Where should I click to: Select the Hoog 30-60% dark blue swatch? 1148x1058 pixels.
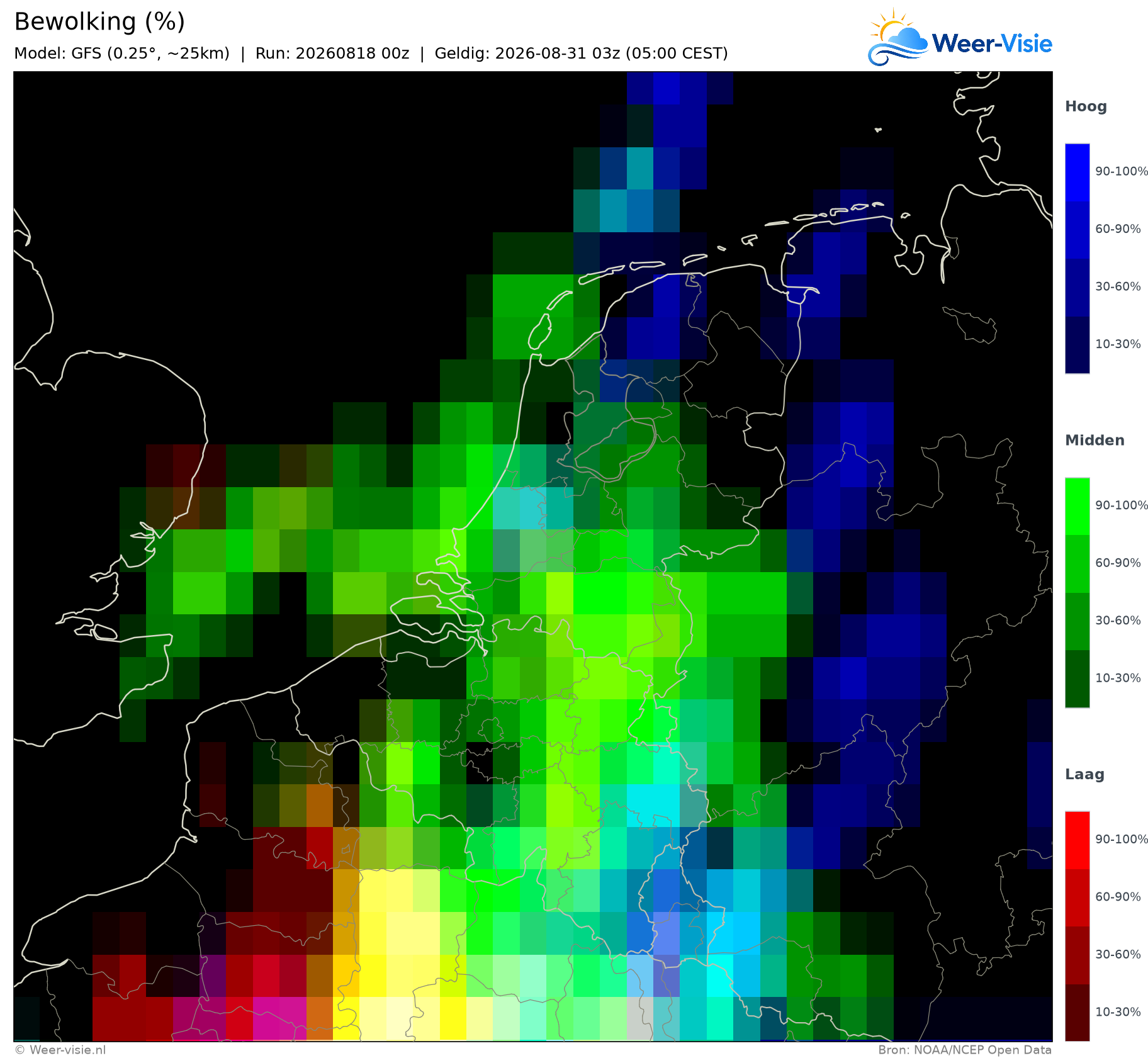tap(1077, 288)
